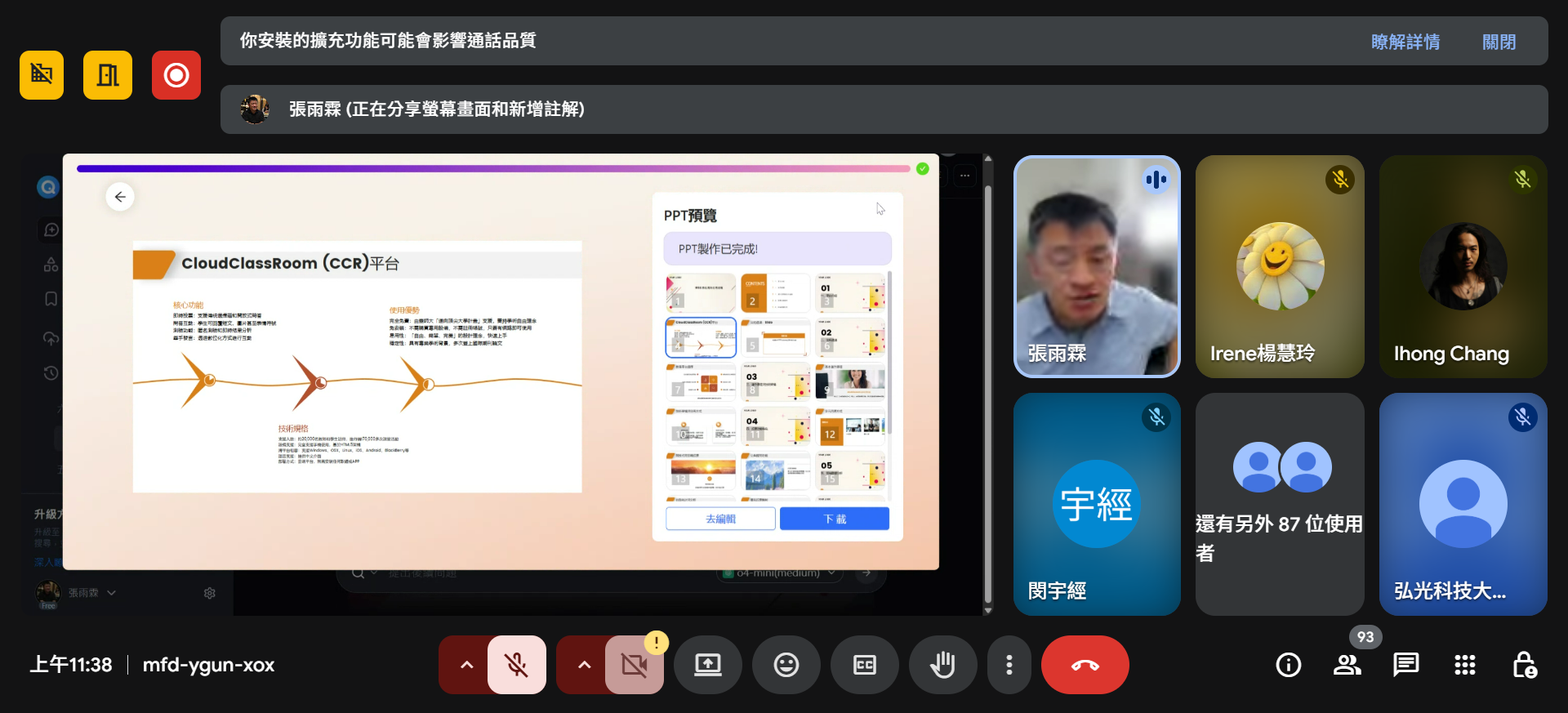Click the blue Q logo in shared sidebar

[x=47, y=187]
